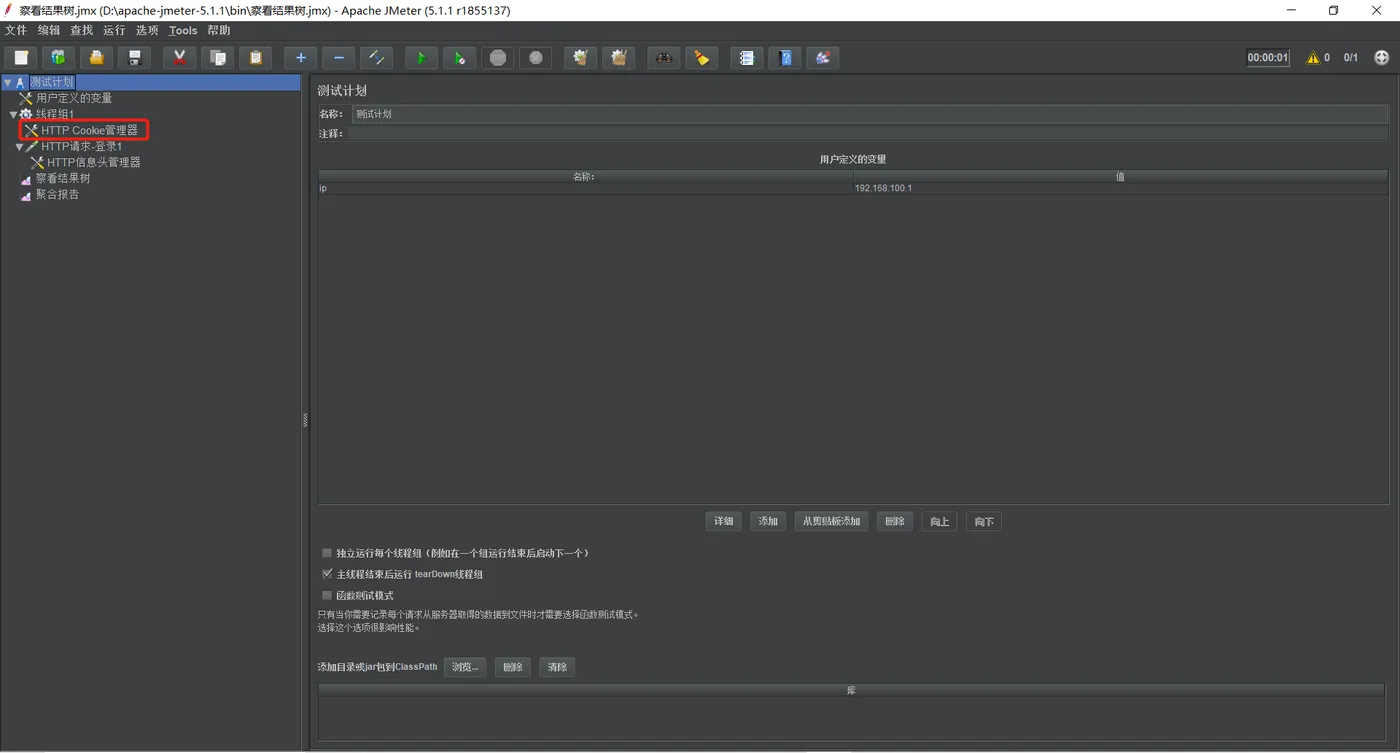Select HTTP Cookie管理器 tree item

click(x=89, y=130)
